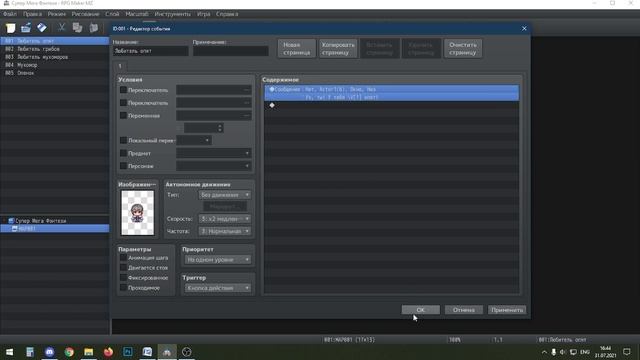Close the event editor dialog
The height and width of the screenshot is (360, 640).
coord(524,29)
